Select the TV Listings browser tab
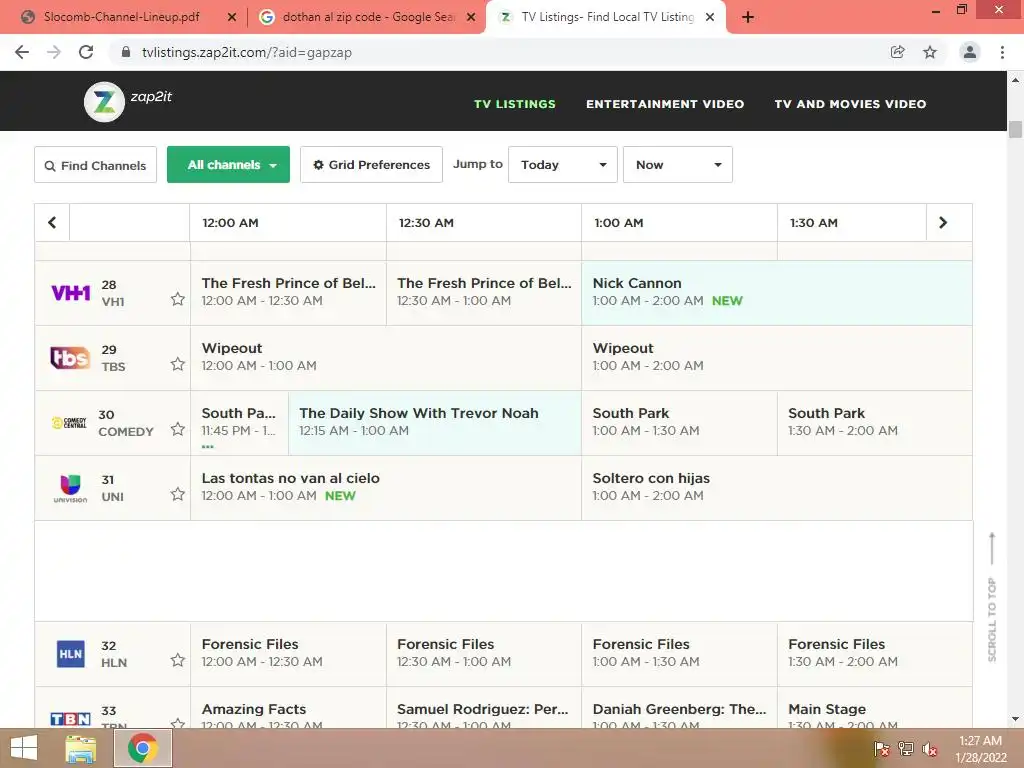Viewport: 1024px width, 768px height. coord(607,17)
